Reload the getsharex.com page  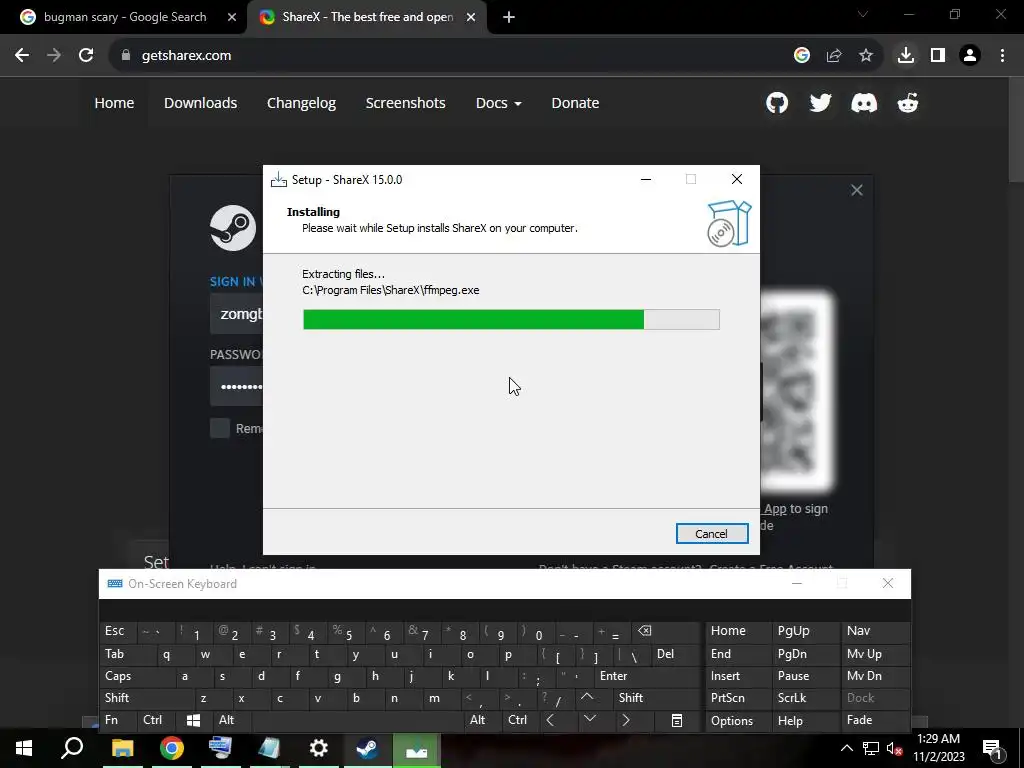coord(86,56)
